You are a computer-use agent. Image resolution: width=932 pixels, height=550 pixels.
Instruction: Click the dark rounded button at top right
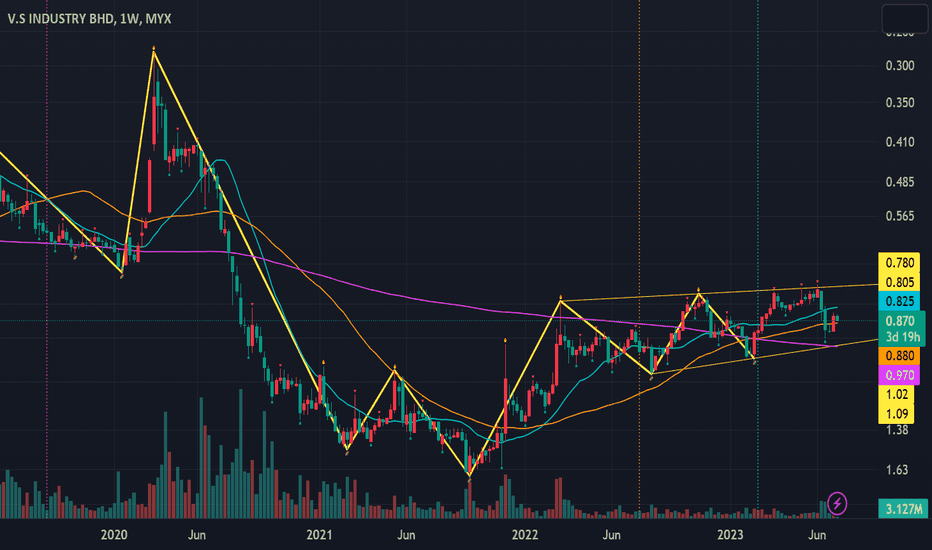click(x=904, y=18)
